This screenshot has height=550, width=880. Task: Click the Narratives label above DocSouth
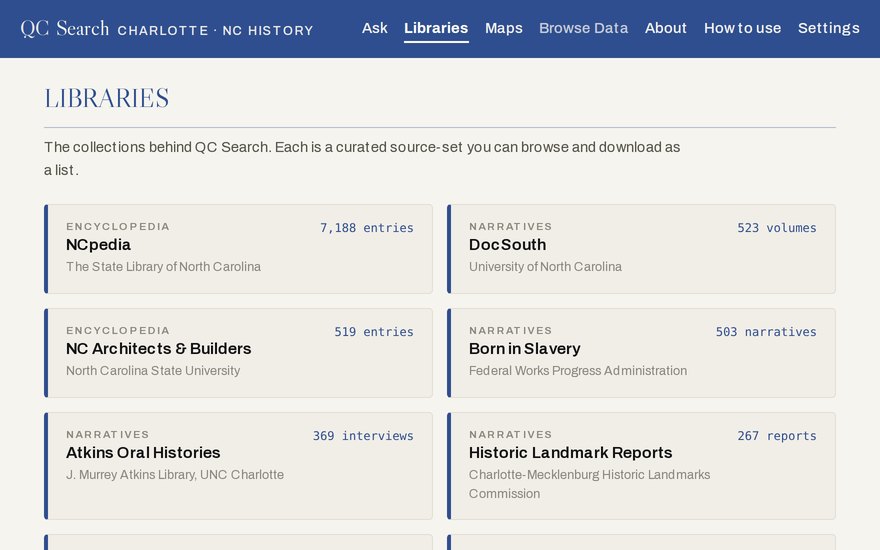pos(510,226)
